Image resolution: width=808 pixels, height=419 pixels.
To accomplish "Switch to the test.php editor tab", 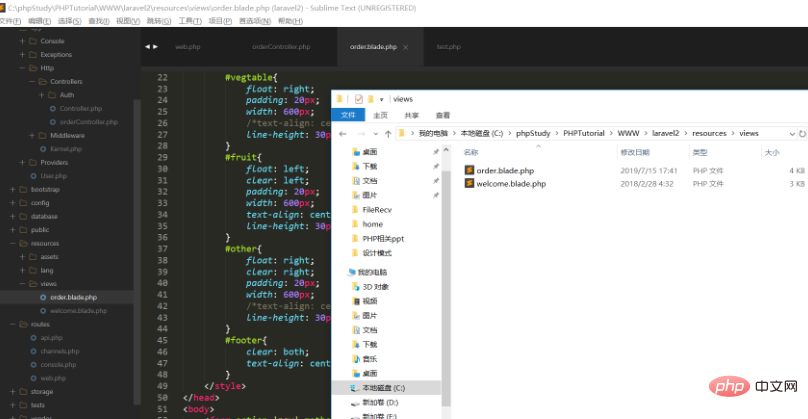I will click(449, 47).
